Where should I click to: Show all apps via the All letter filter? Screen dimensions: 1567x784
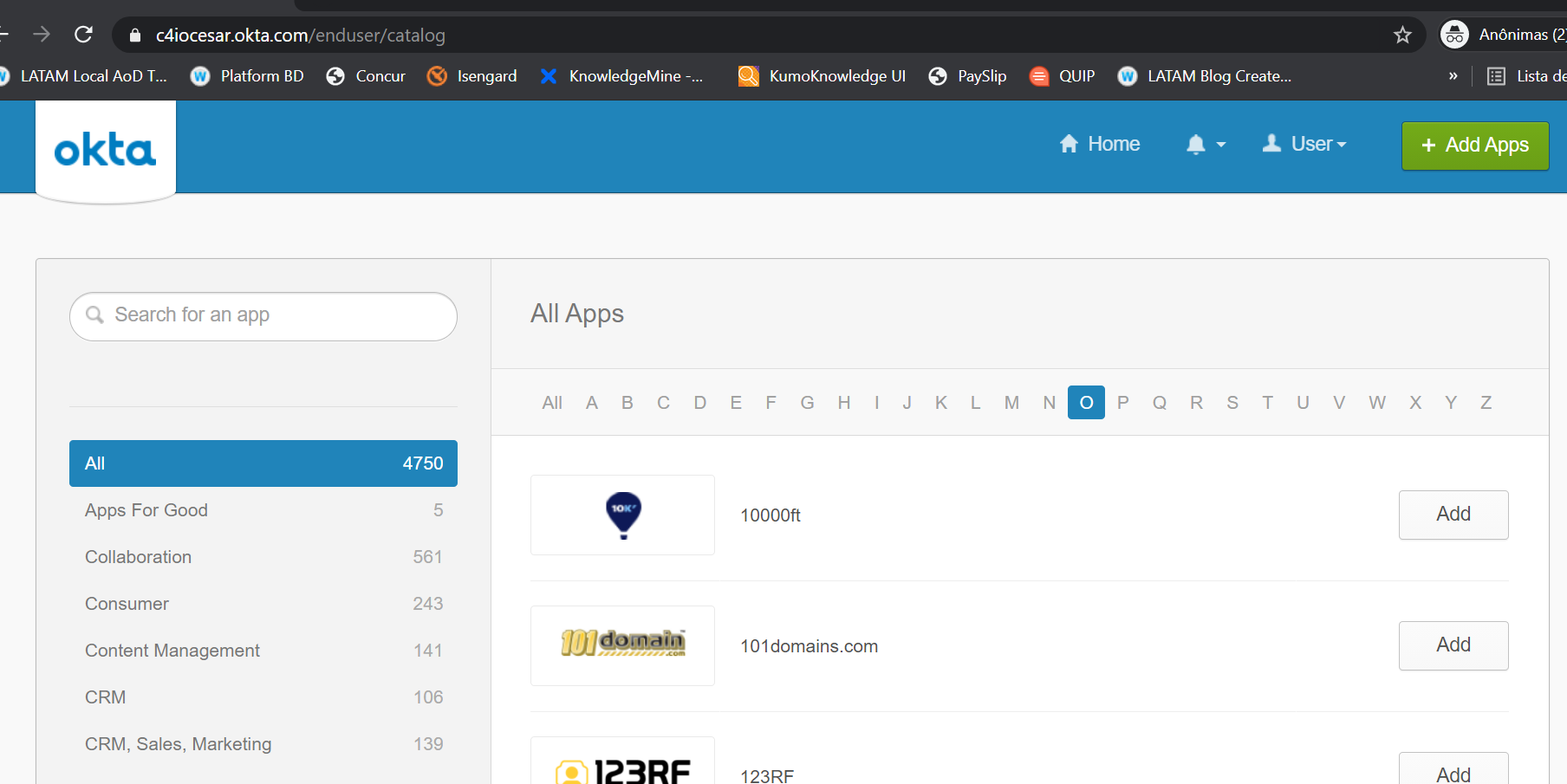pyautogui.click(x=552, y=403)
